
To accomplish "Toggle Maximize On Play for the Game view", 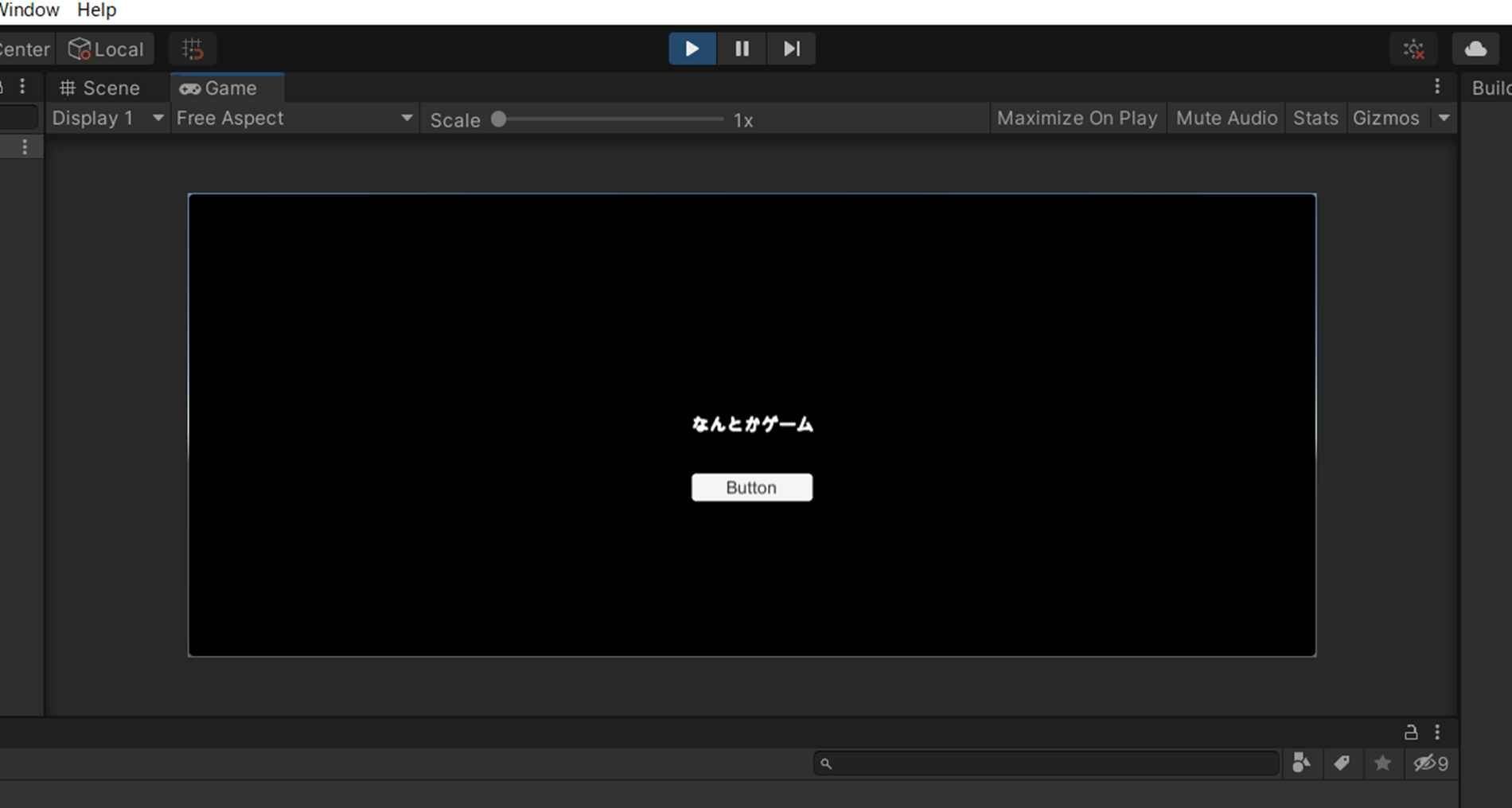I will [1077, 118].
